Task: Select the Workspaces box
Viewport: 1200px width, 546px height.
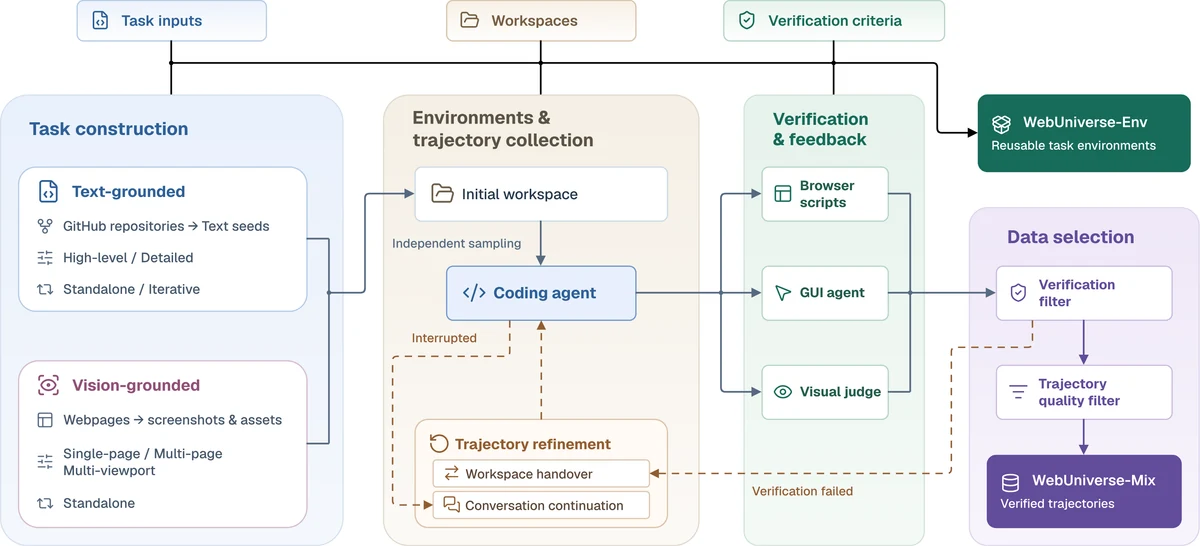Action: [540, 20]
